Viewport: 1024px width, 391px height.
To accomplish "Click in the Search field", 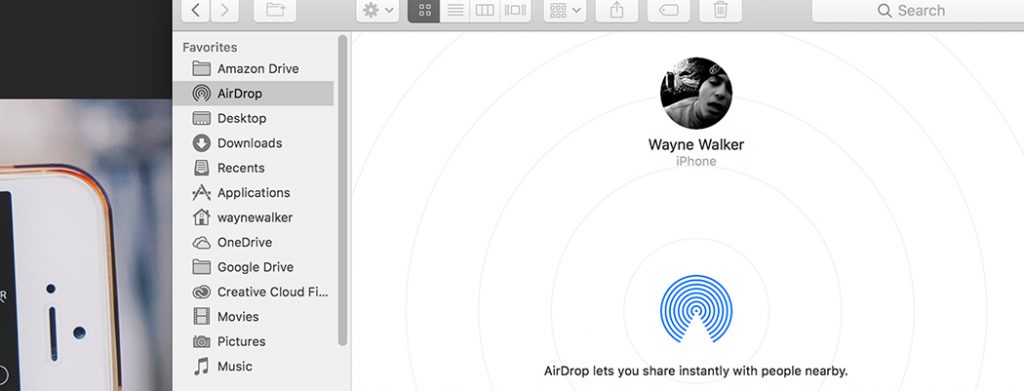I will coord(918,10).
